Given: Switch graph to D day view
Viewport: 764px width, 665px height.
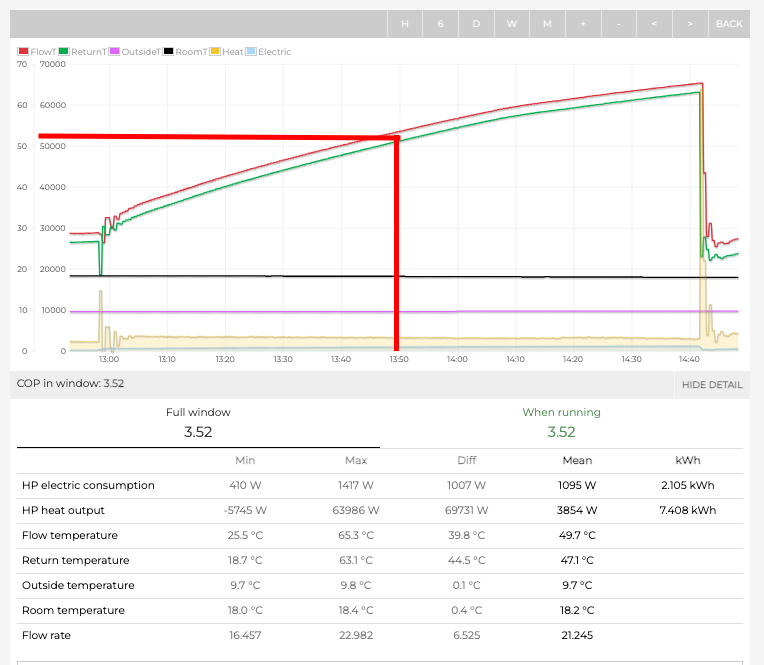Looking at the screenshot, I should (x=476, y=24).
